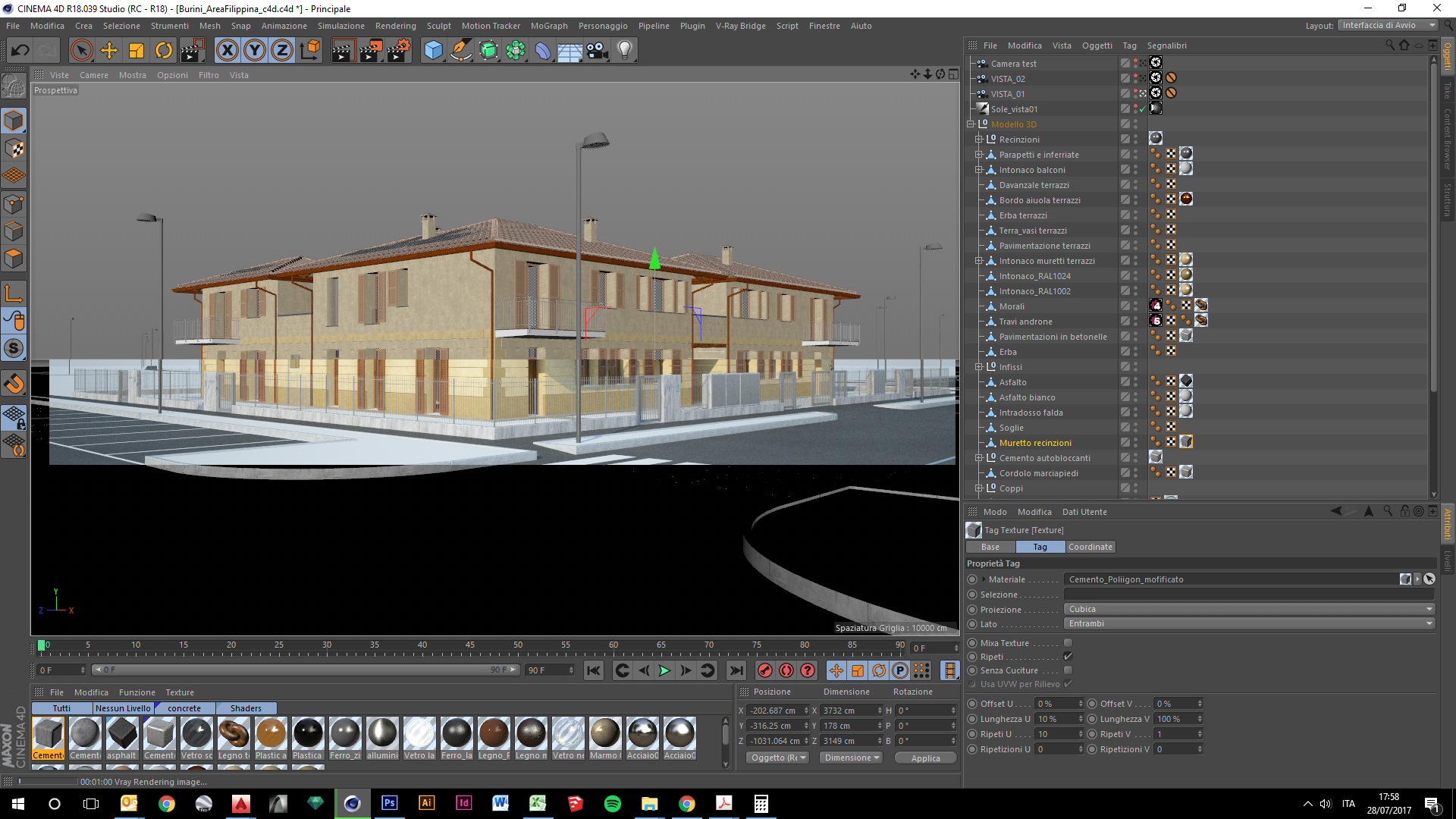Open Spotify from the taskbar

612,804
